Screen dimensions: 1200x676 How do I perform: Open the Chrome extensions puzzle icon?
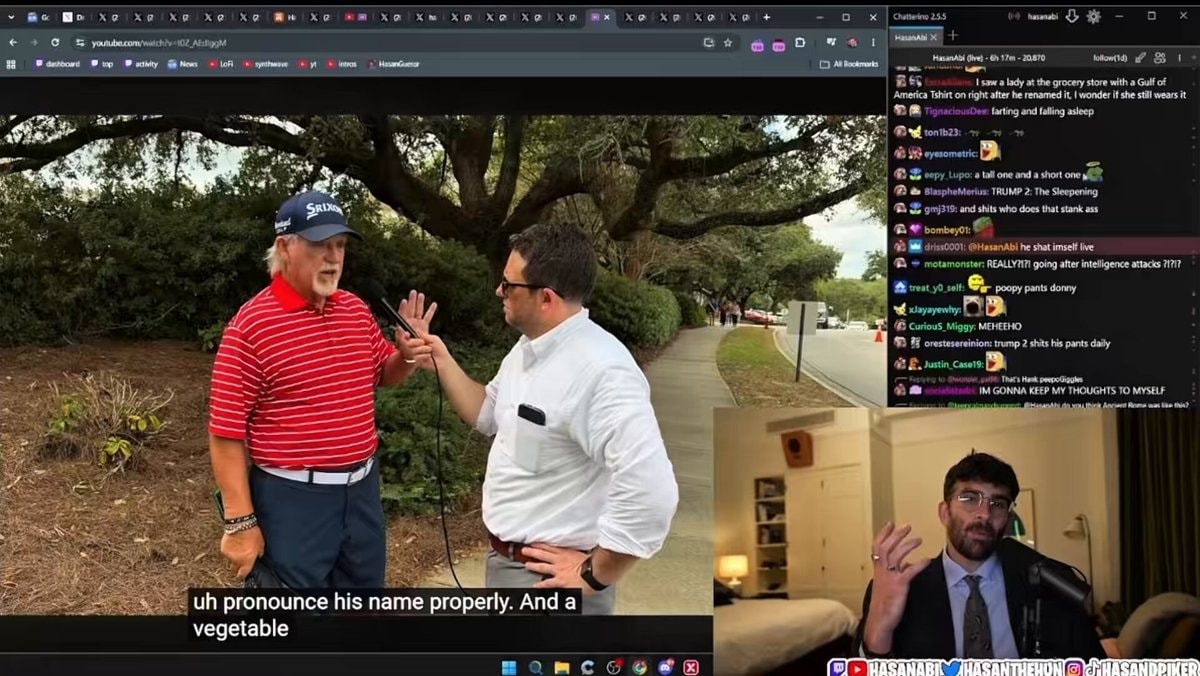coord(800,43)
